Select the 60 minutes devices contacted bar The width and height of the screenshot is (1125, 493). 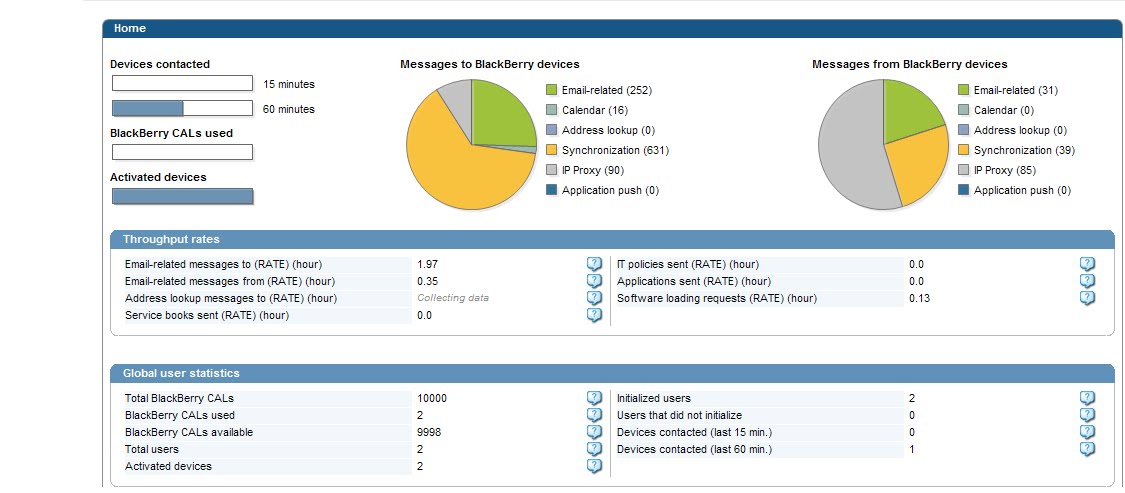182,108
